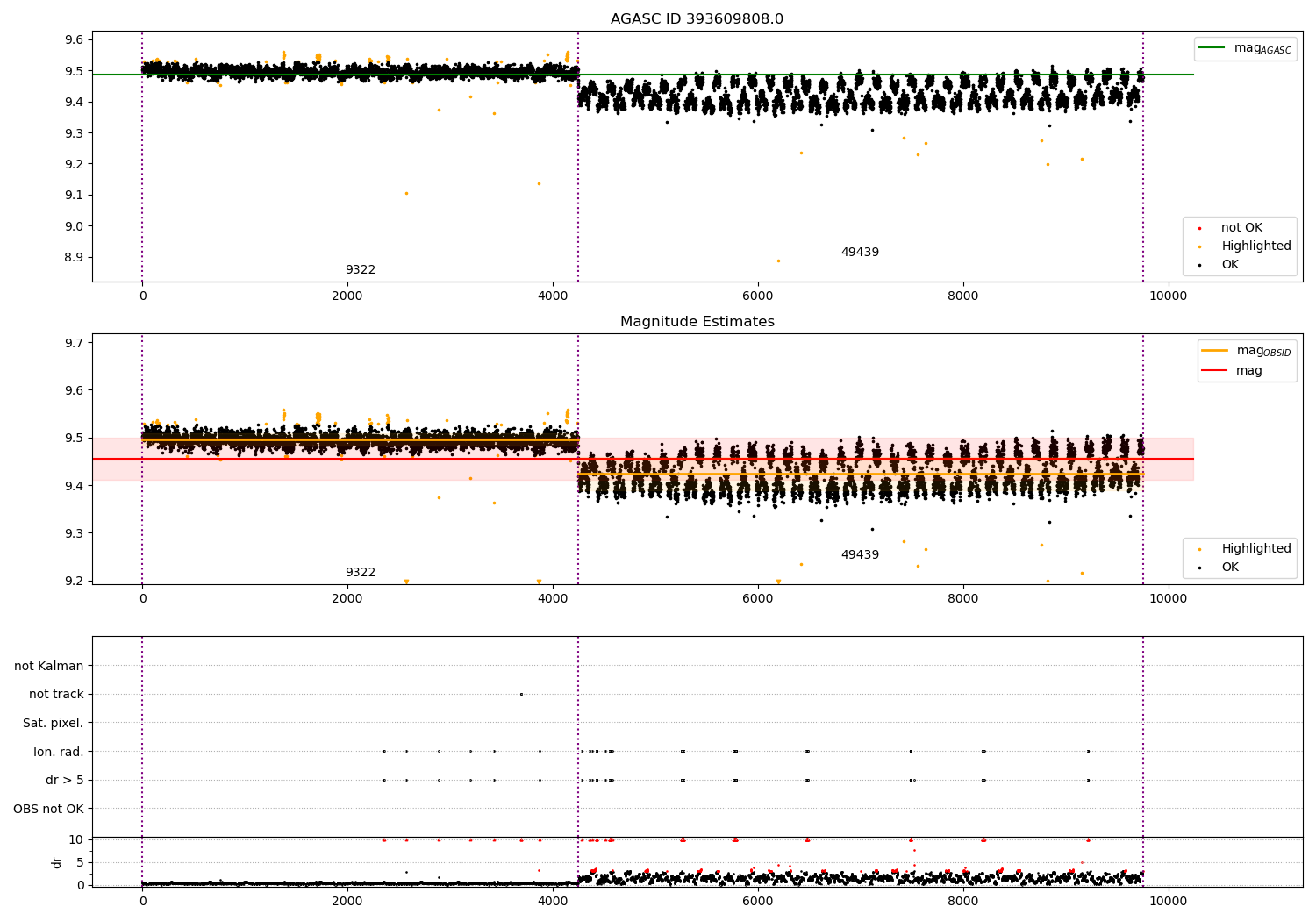Click the 'Ion. rad.' axis label
The width and height of the screenshot is (1316, 921).
point(59,752)
